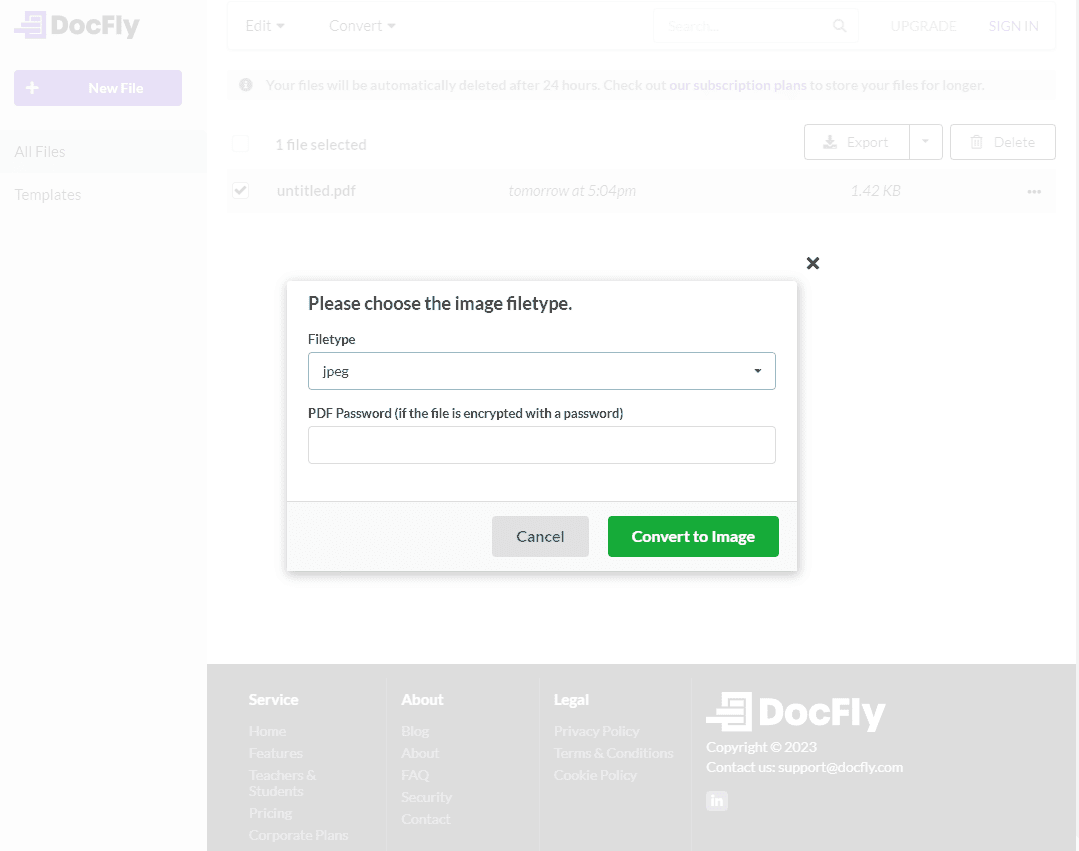Toggle the select-all files checkbox
The height and width of the screenshot is (851, 1079).
click(240, 144)
